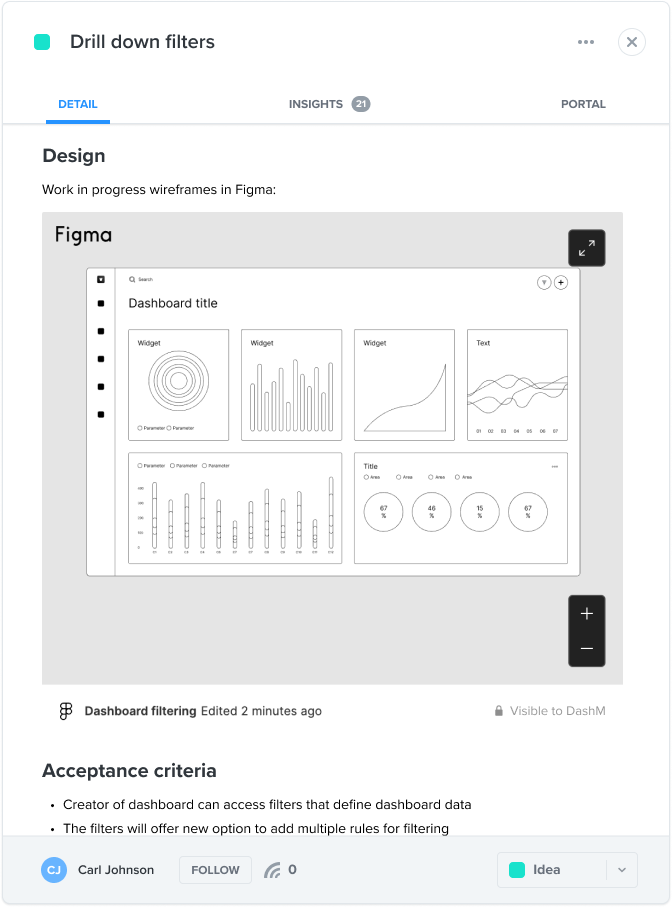Viewport: 672px width, 907px height.
Task: Click the lock icon next to Visible to DashM
Action: tap(499, 711)
